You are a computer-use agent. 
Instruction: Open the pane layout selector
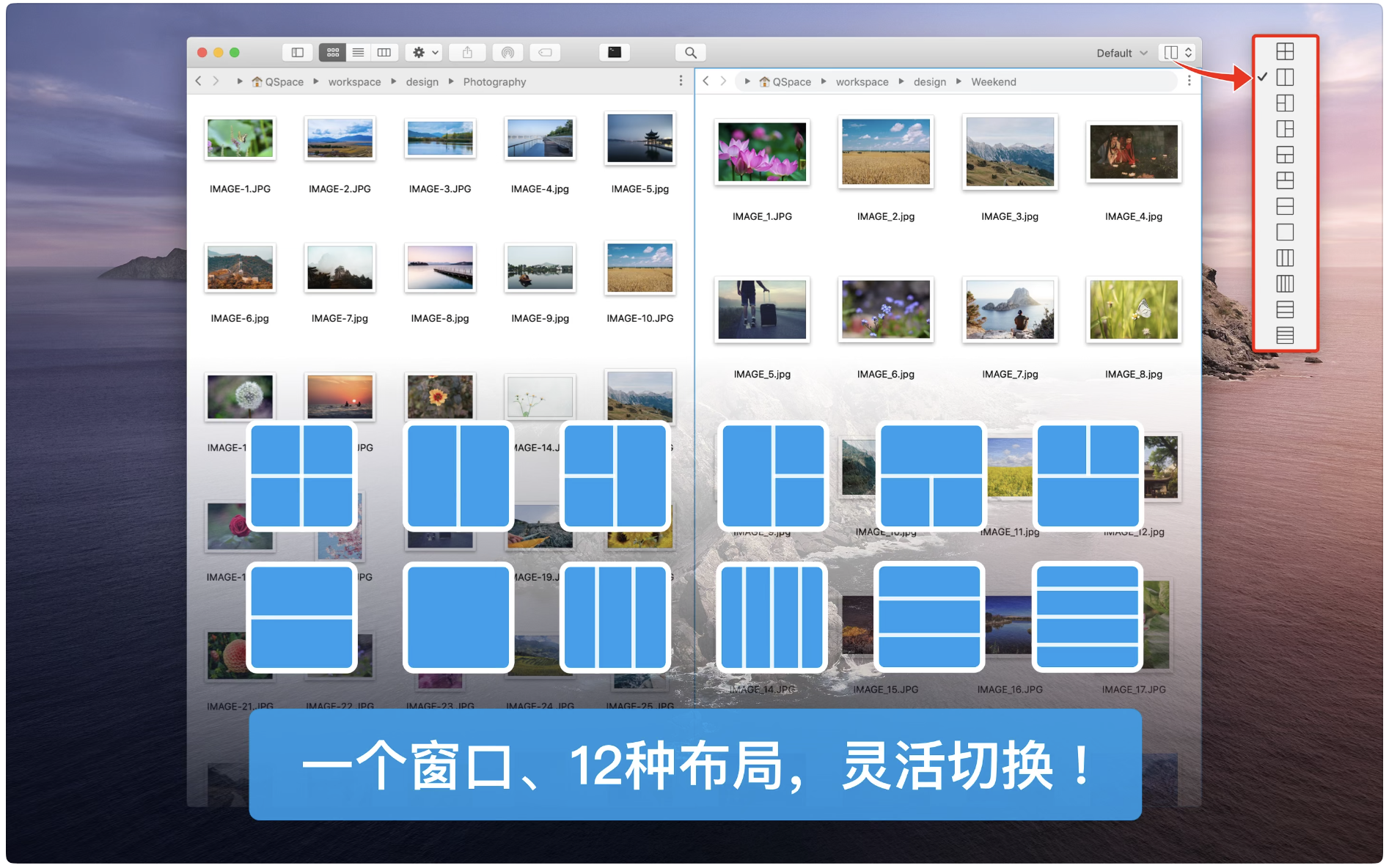tap(1178, 53)
